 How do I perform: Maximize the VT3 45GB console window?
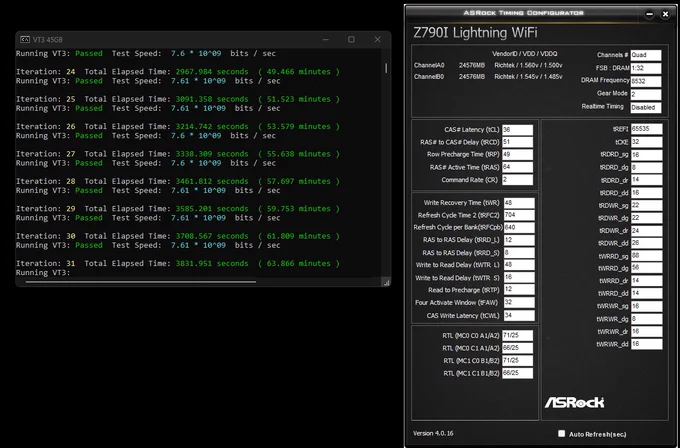pyautogui.click(x=351, y=39)
